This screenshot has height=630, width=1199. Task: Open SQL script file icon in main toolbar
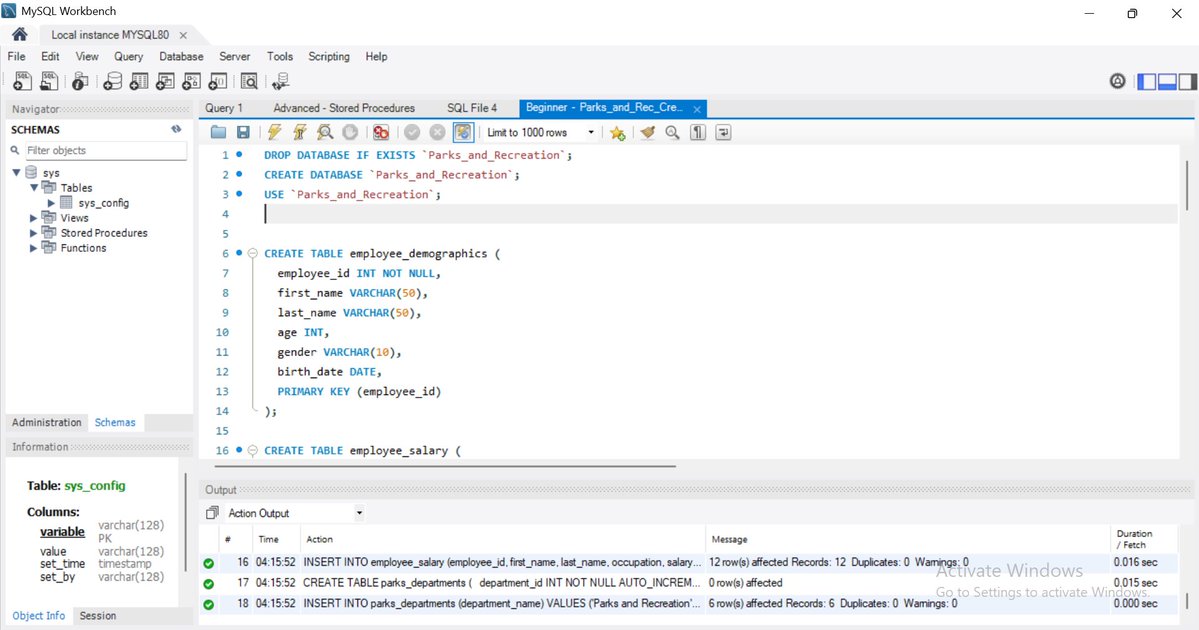[x=49, y=81]
